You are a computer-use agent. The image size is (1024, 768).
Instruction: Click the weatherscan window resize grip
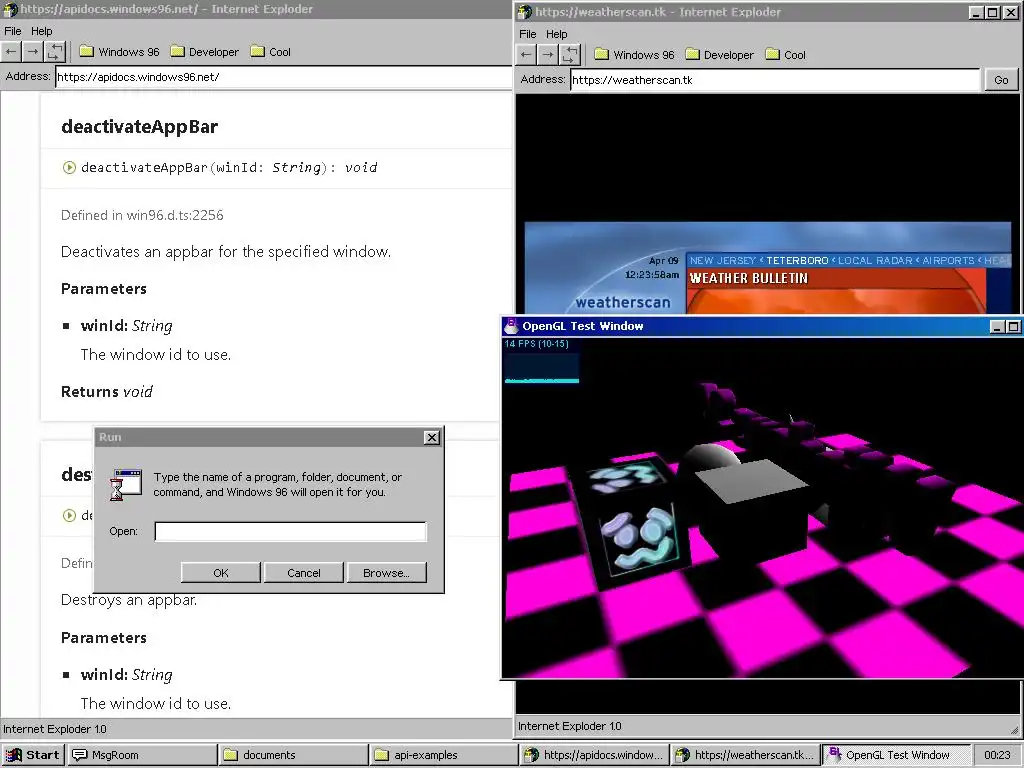click(1014, 729)
